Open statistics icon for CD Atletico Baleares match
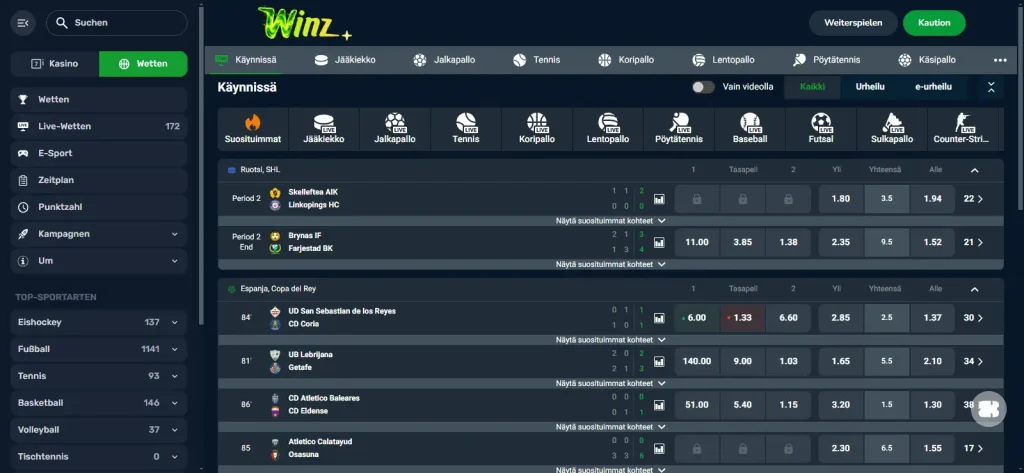Viewport: 1024px width, 473px height. (x=659, y=404)
